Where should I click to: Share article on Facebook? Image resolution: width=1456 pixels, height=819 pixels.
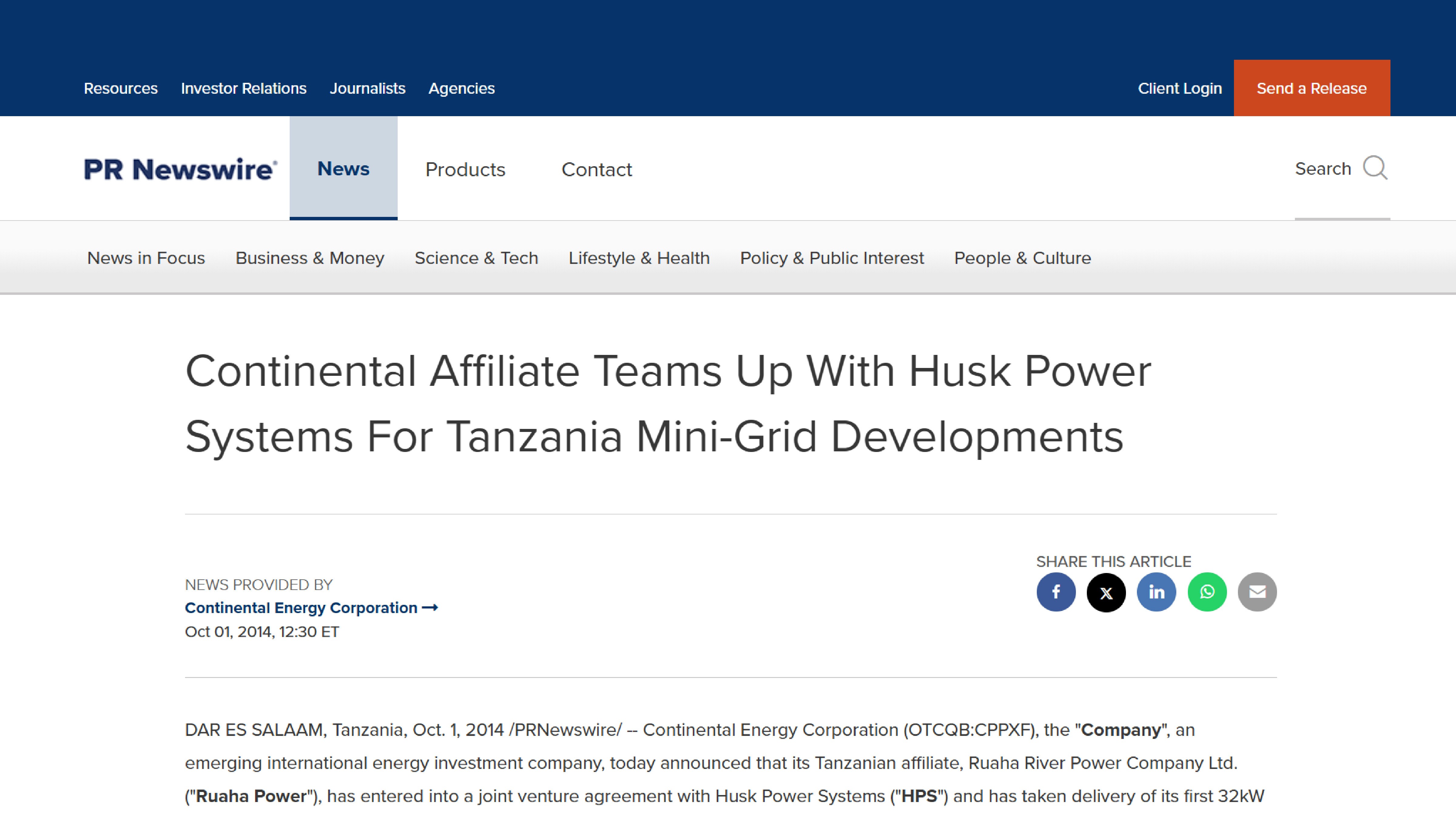tap(1056, 592)
